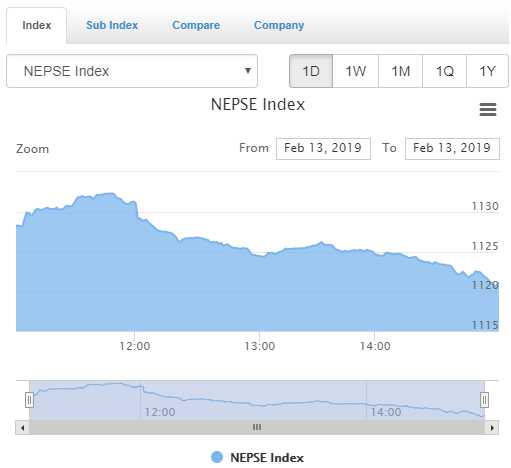Screen dimensions: 511x468
Task: Select the Index tab
Action: (37, 25)
